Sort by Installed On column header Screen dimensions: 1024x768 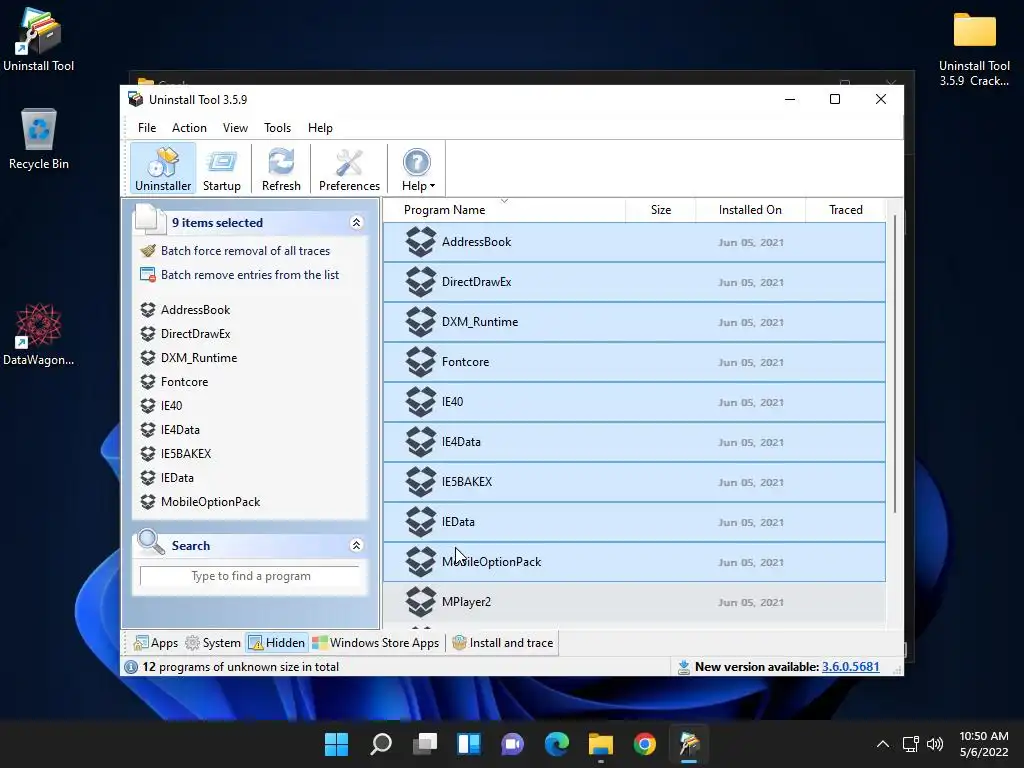[750, 210]
